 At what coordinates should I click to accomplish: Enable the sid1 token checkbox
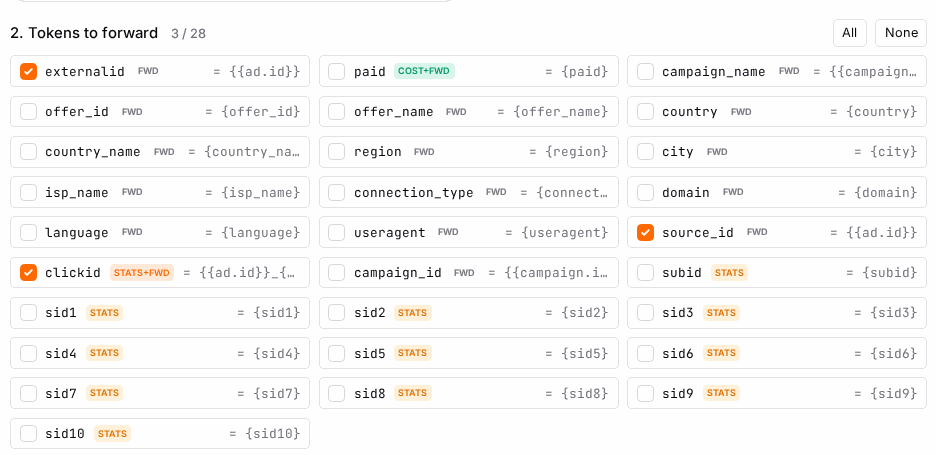29,313
